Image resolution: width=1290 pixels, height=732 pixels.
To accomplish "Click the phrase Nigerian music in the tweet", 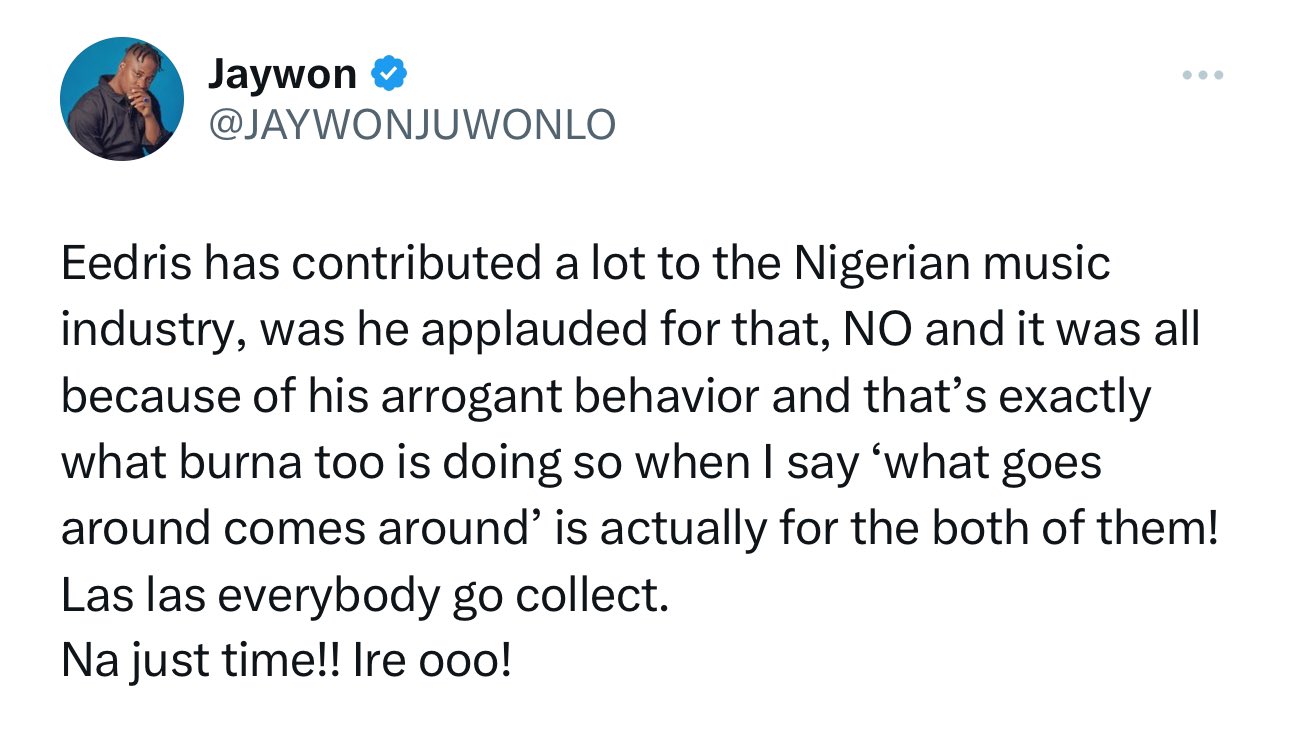I will [952, 265].
